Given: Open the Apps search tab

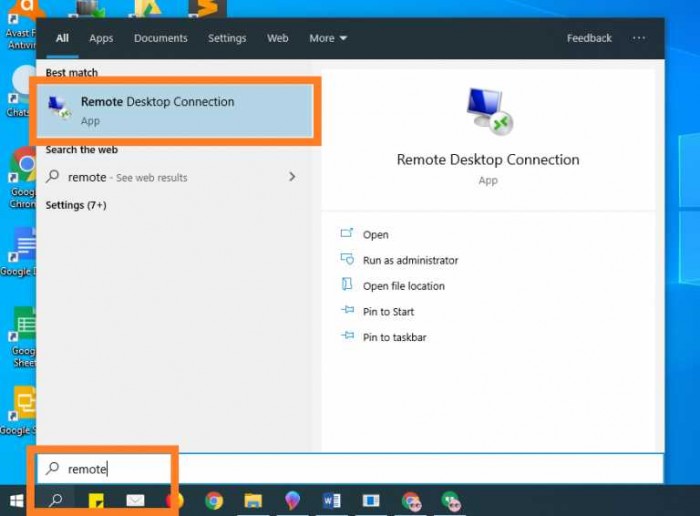Looking at the screenshot, I should coord(101,38).
